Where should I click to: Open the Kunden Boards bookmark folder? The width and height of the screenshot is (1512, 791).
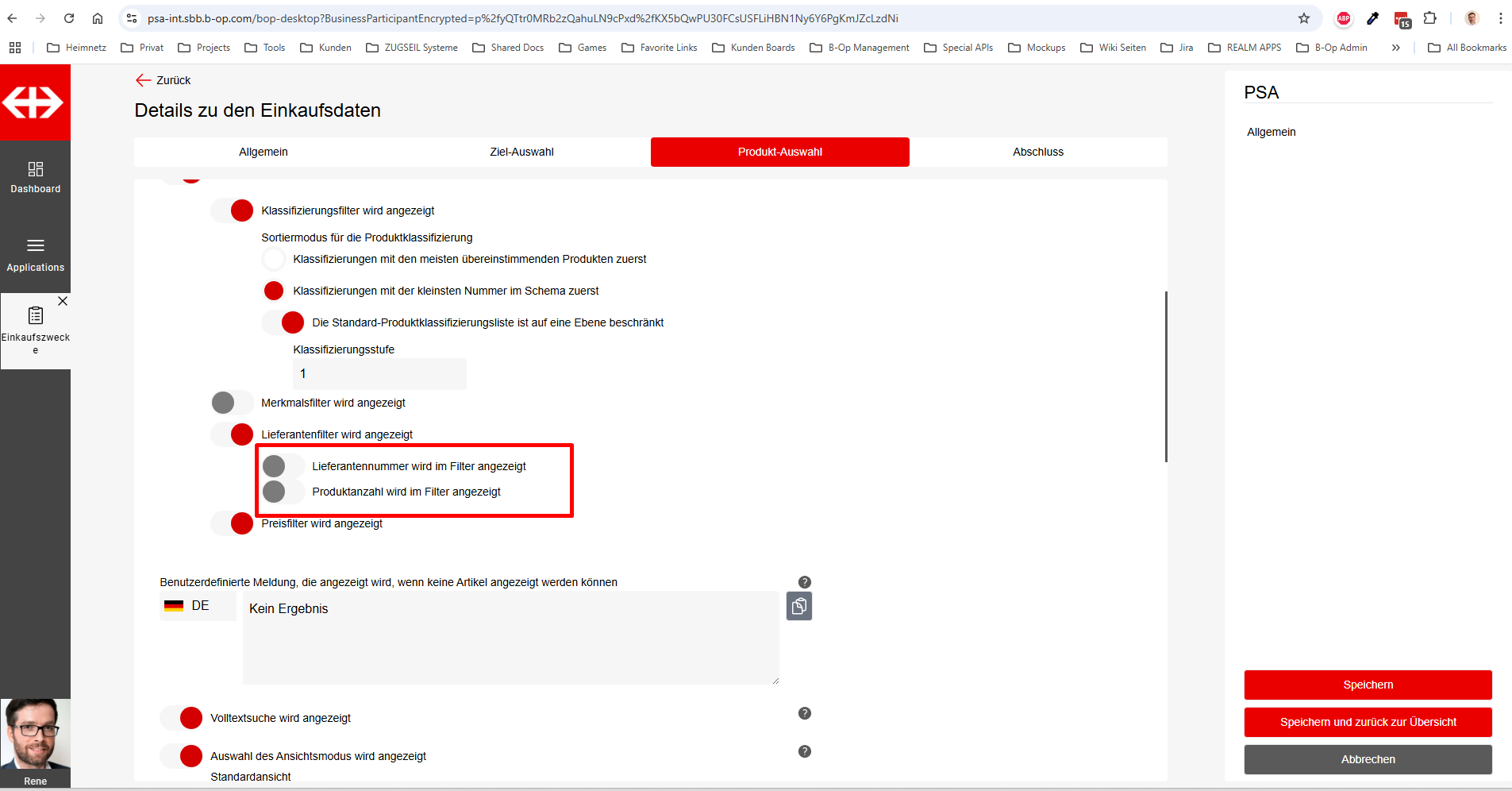[x=753, y=48]
